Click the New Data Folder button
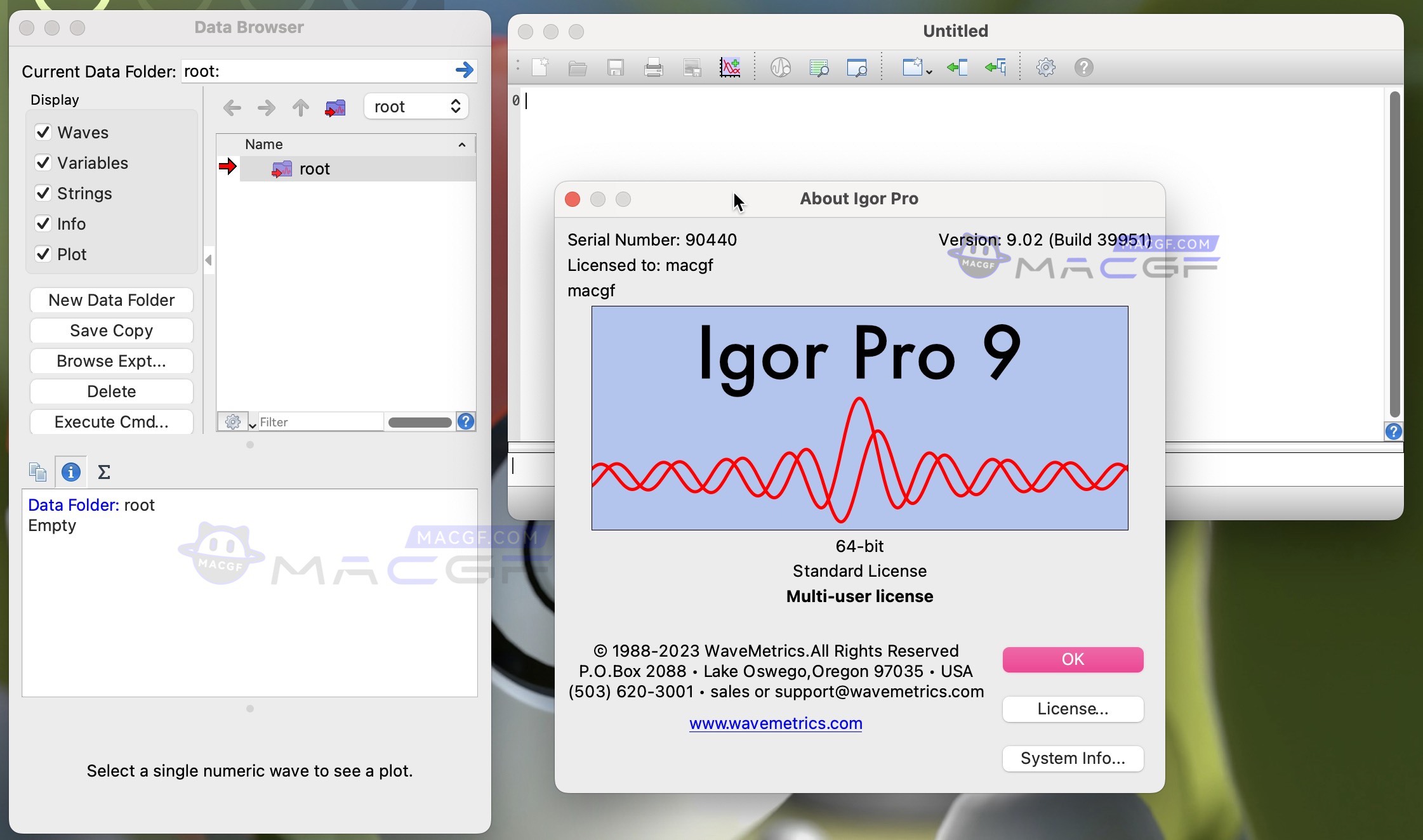Screen dimensions: 1423x840 (111, 299)
